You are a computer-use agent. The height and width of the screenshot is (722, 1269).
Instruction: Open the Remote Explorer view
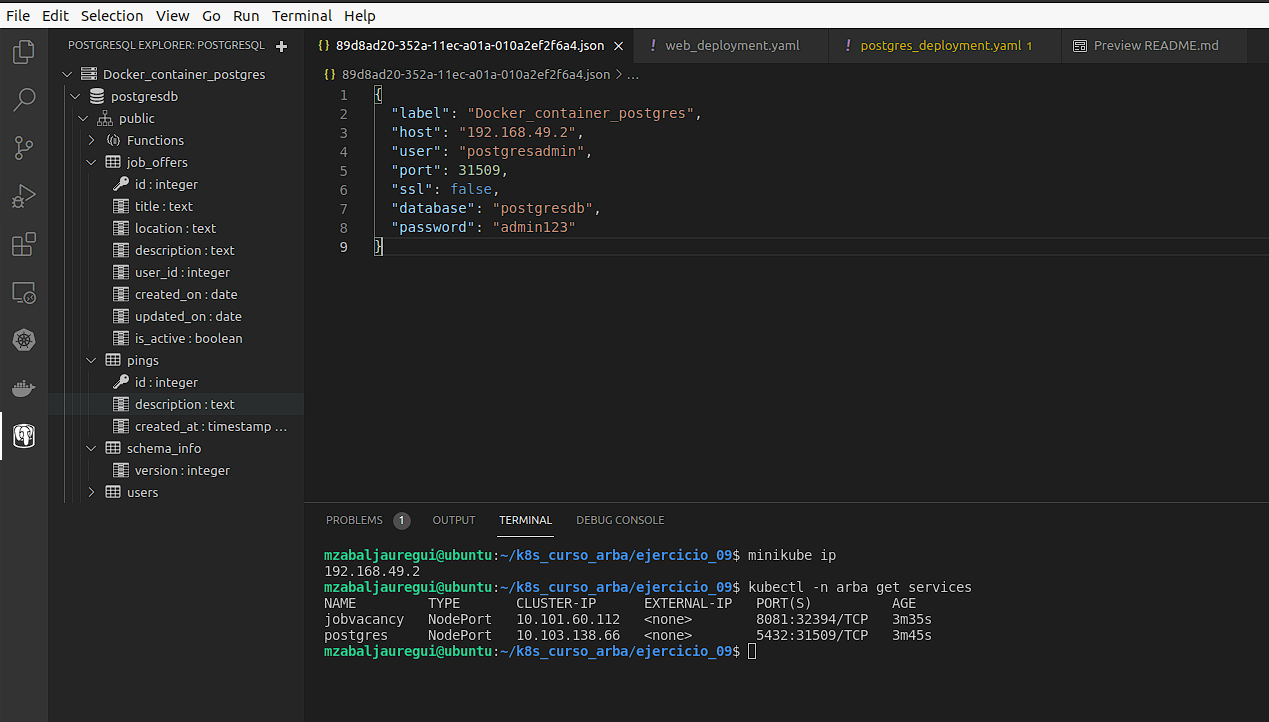pyautogui.click(x=23, y=292)
